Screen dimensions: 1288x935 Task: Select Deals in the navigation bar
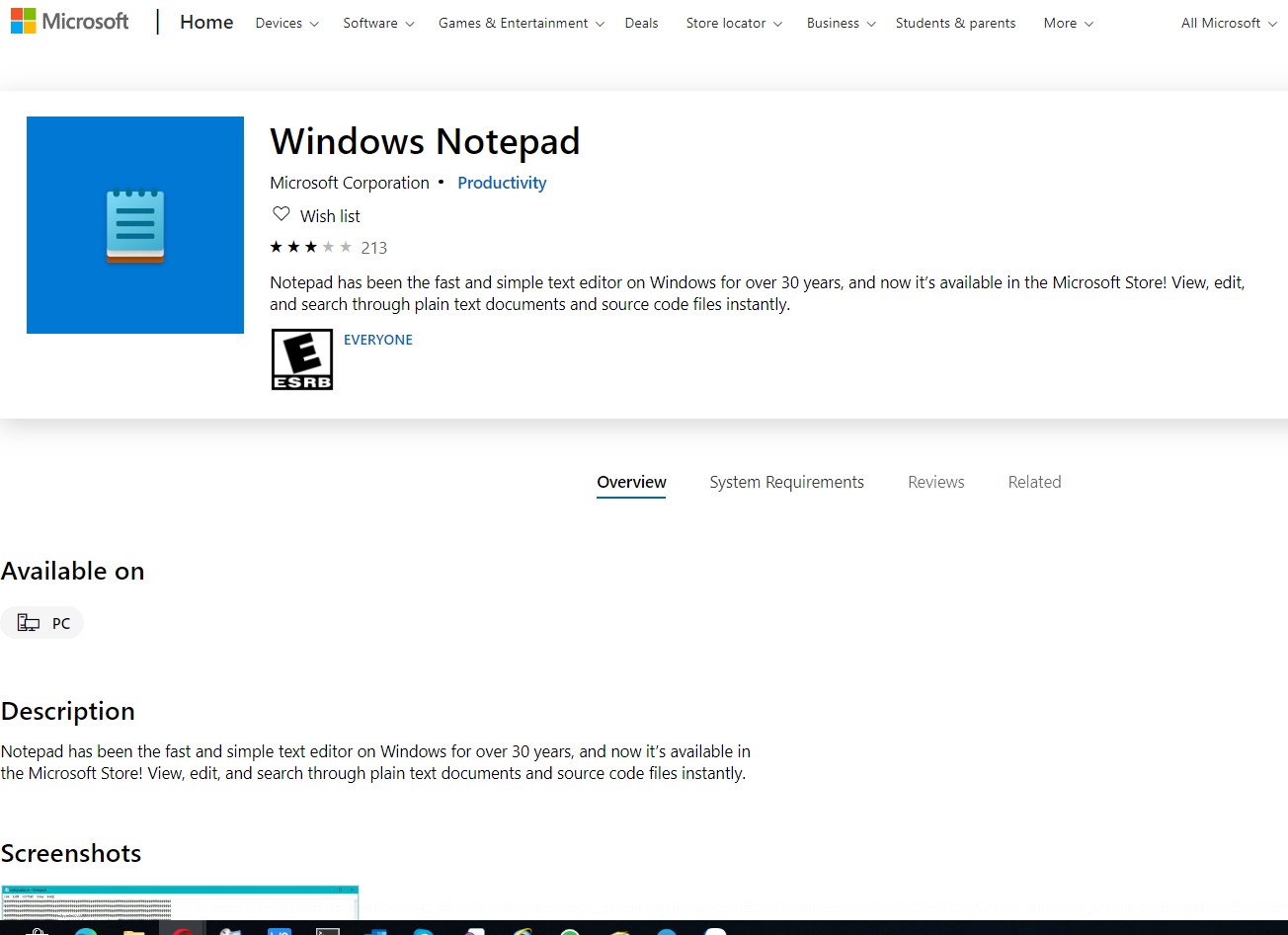641,23
